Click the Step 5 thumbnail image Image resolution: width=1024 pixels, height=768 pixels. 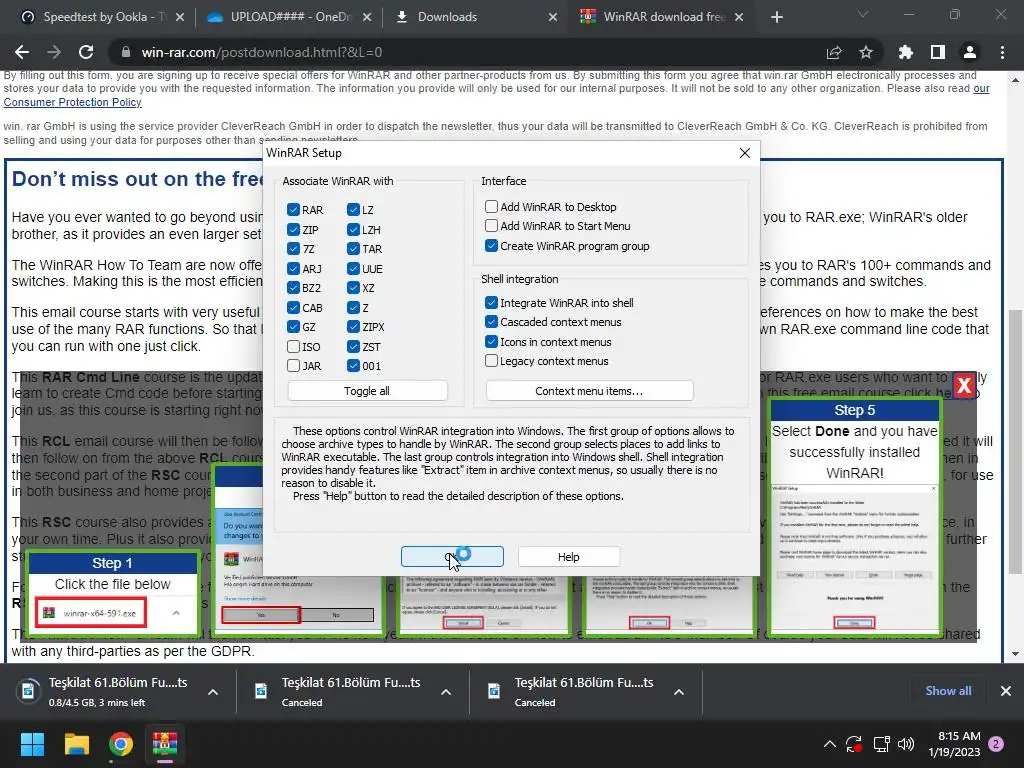854,558
